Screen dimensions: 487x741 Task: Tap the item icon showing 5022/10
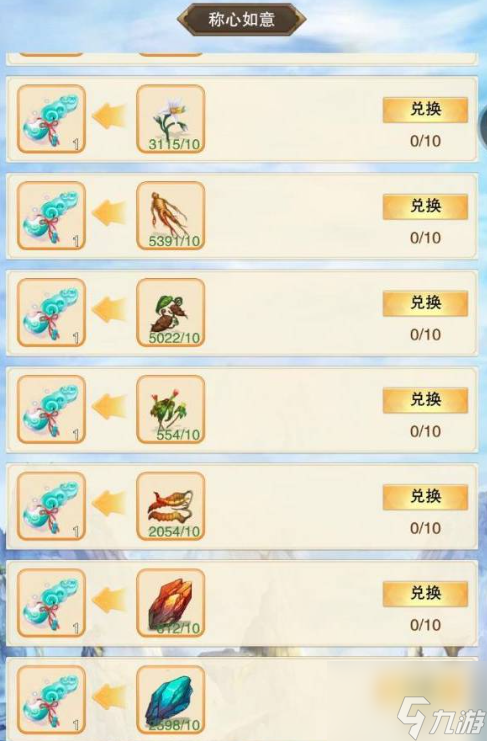pos(171,312)
